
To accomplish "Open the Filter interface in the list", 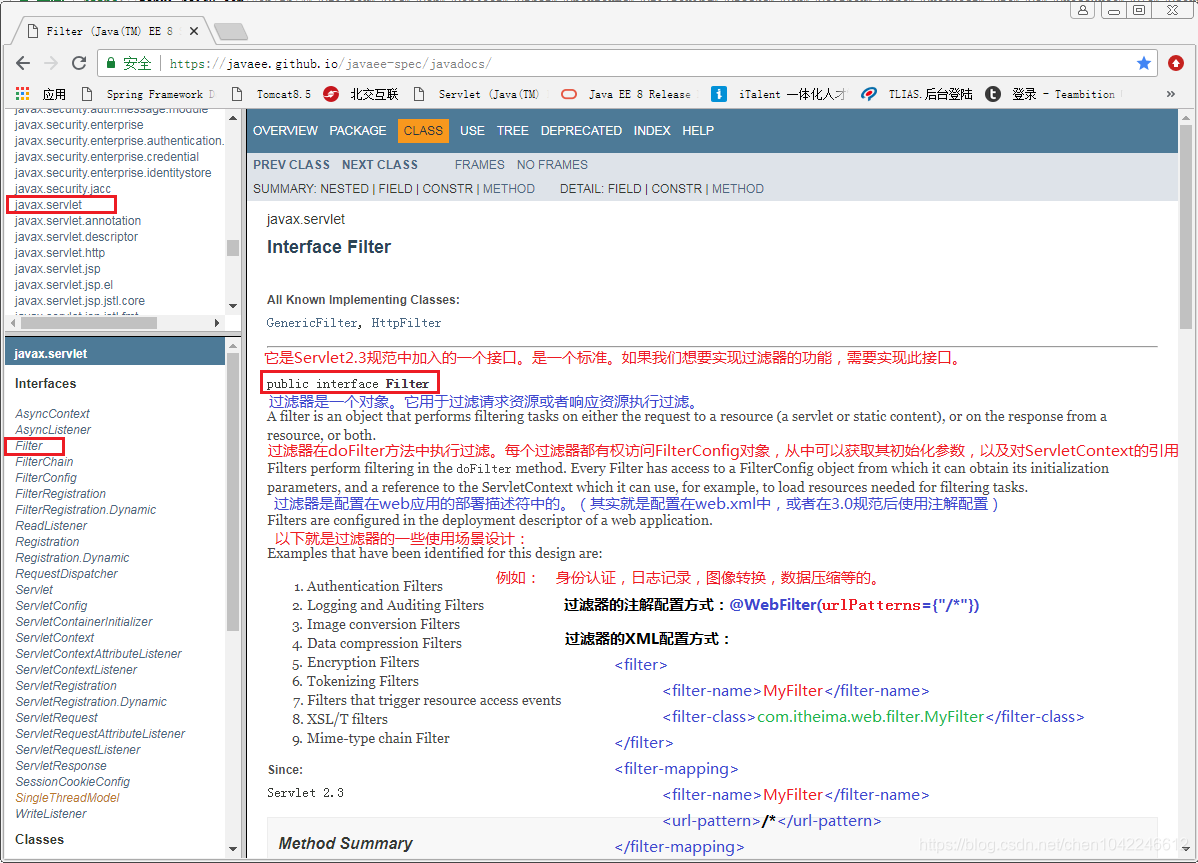I will 29,446.
